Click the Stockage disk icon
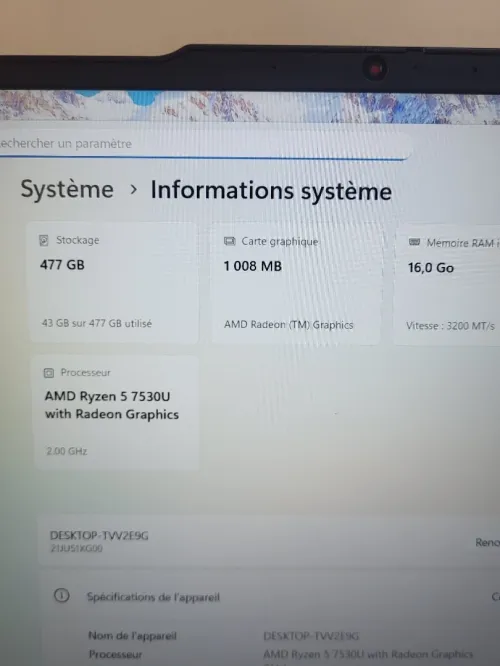Image resolution: width=500 pixels, height=666 pixels. [44, 240]
